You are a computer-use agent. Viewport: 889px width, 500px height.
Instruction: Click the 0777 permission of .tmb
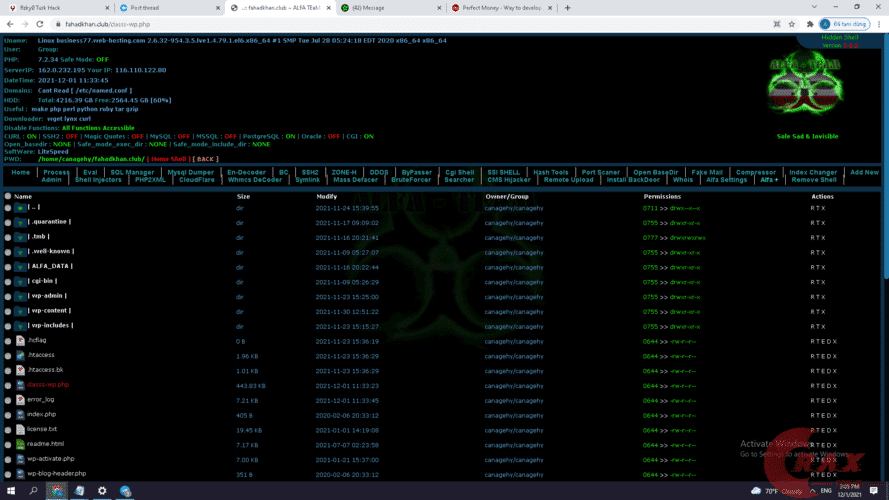650,238
